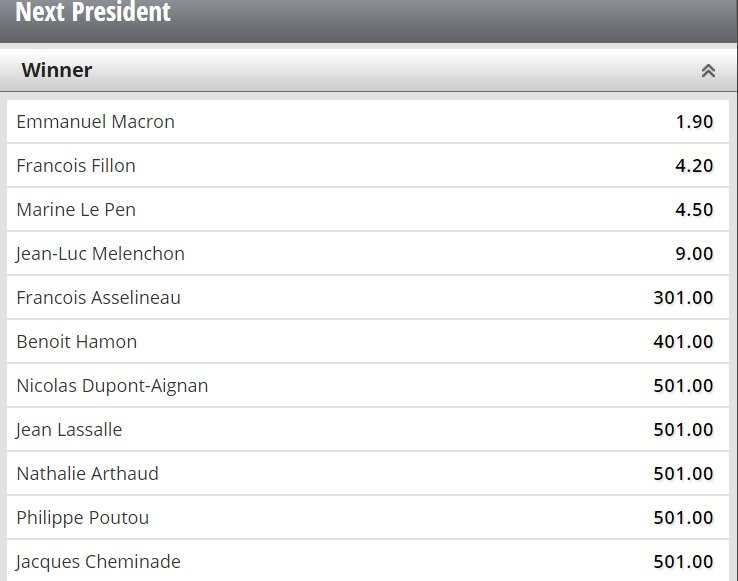The image size is (738, 581).
Task: Pick Marine Le Pen odds 4.50
Action: [x=694, y=210]
